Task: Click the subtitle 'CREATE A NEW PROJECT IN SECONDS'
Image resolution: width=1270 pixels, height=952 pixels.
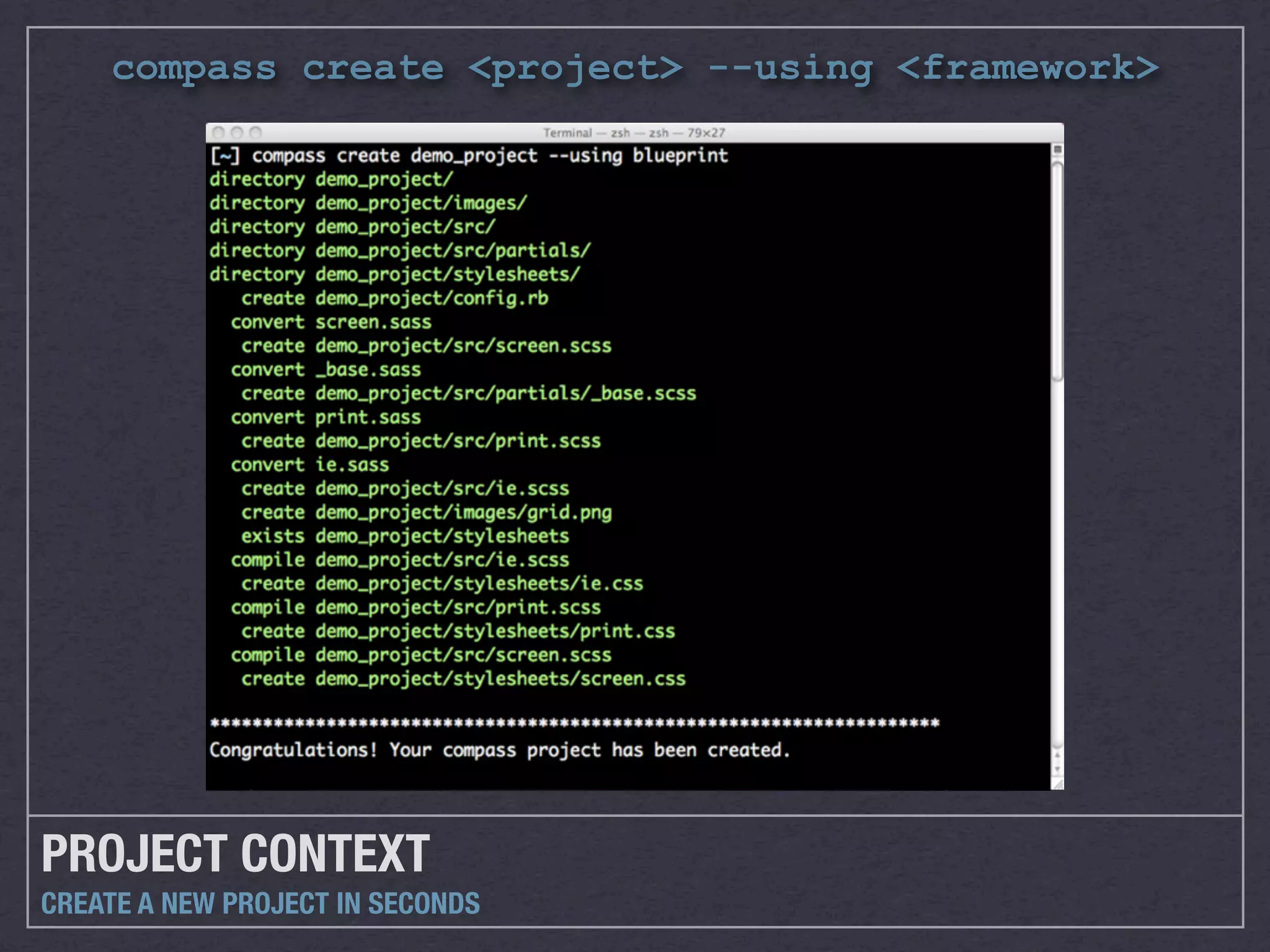Action: click(x=260, y=904)
